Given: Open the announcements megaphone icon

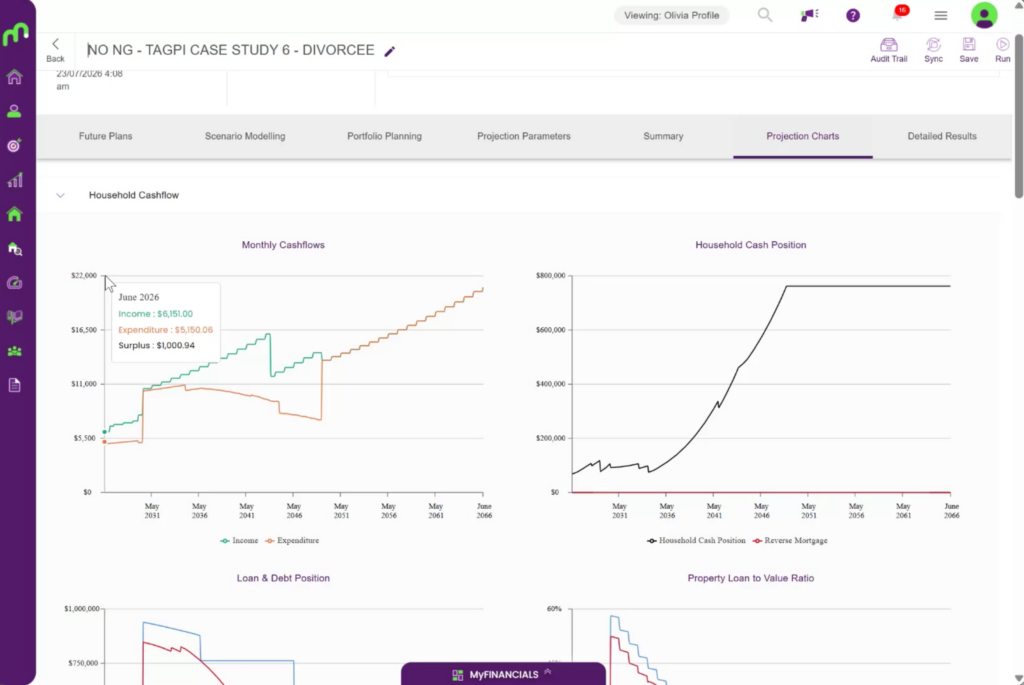Looking at the screenshot, I should [x=809, y=15].
